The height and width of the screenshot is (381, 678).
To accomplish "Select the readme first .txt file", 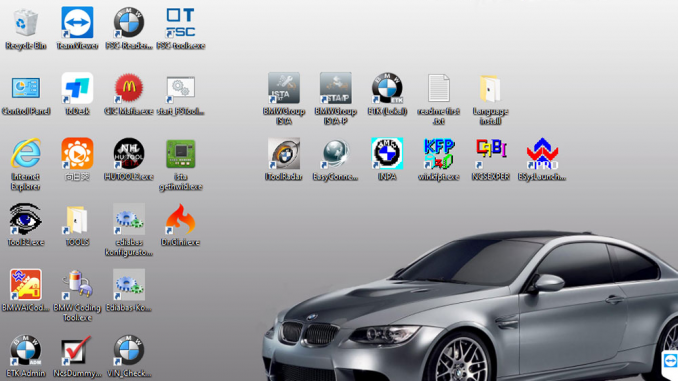I will (x=439, y=88).
